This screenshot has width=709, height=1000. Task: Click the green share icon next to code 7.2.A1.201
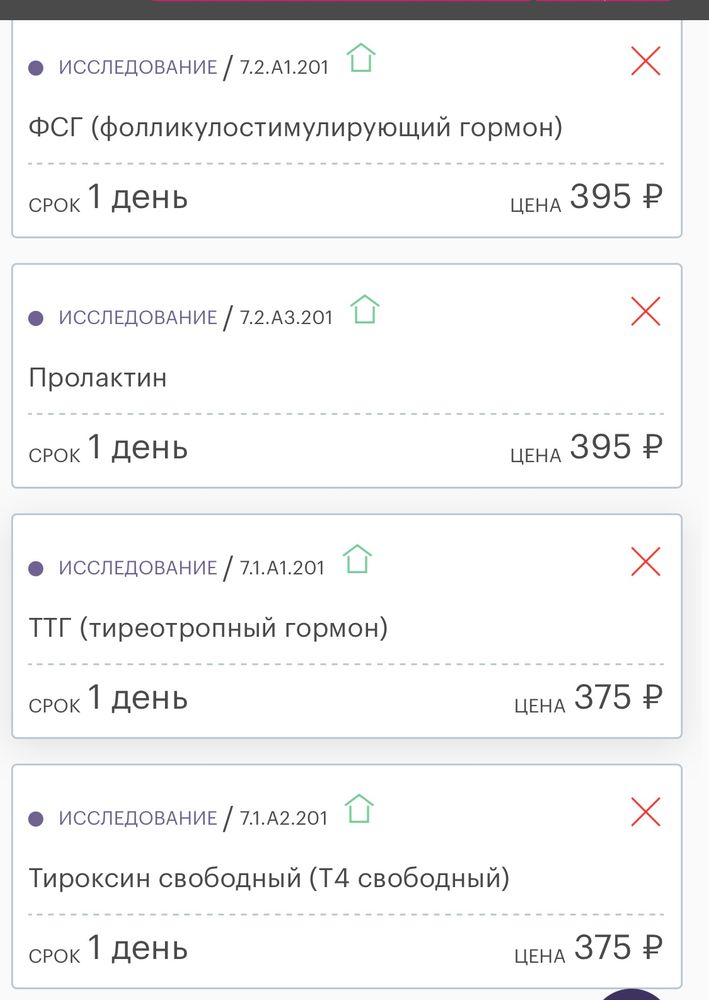[x=360, y=60]
